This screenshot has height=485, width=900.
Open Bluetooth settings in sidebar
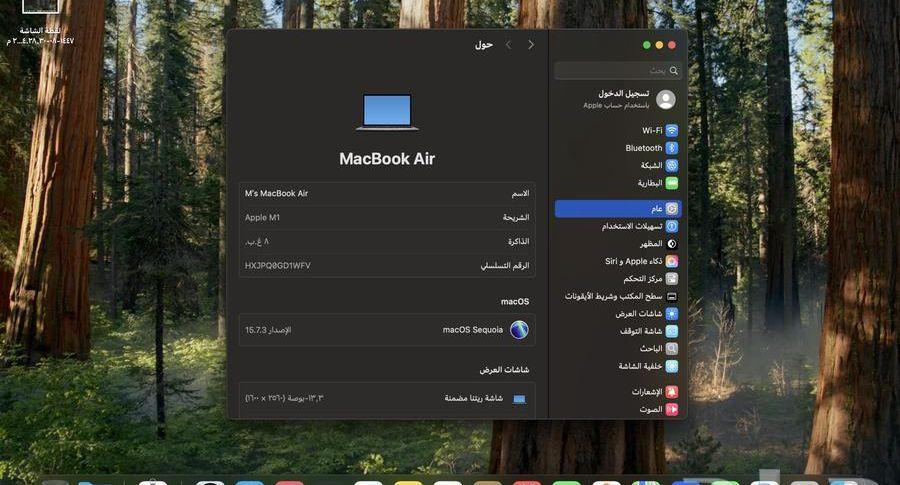pos(618,148)
